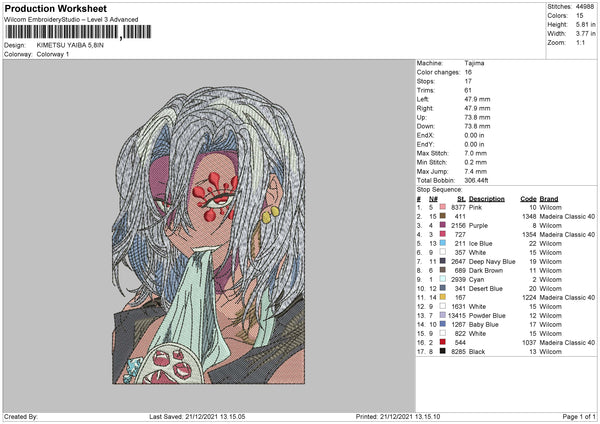Click the 'Deep Navy Blue' description text

pos(492,261)
